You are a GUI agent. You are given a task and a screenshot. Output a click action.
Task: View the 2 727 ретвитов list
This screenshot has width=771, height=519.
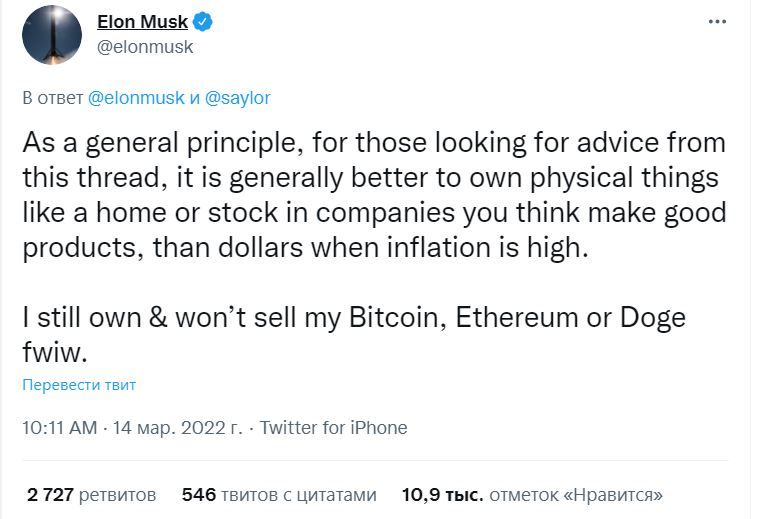click(x=91, y=494)
